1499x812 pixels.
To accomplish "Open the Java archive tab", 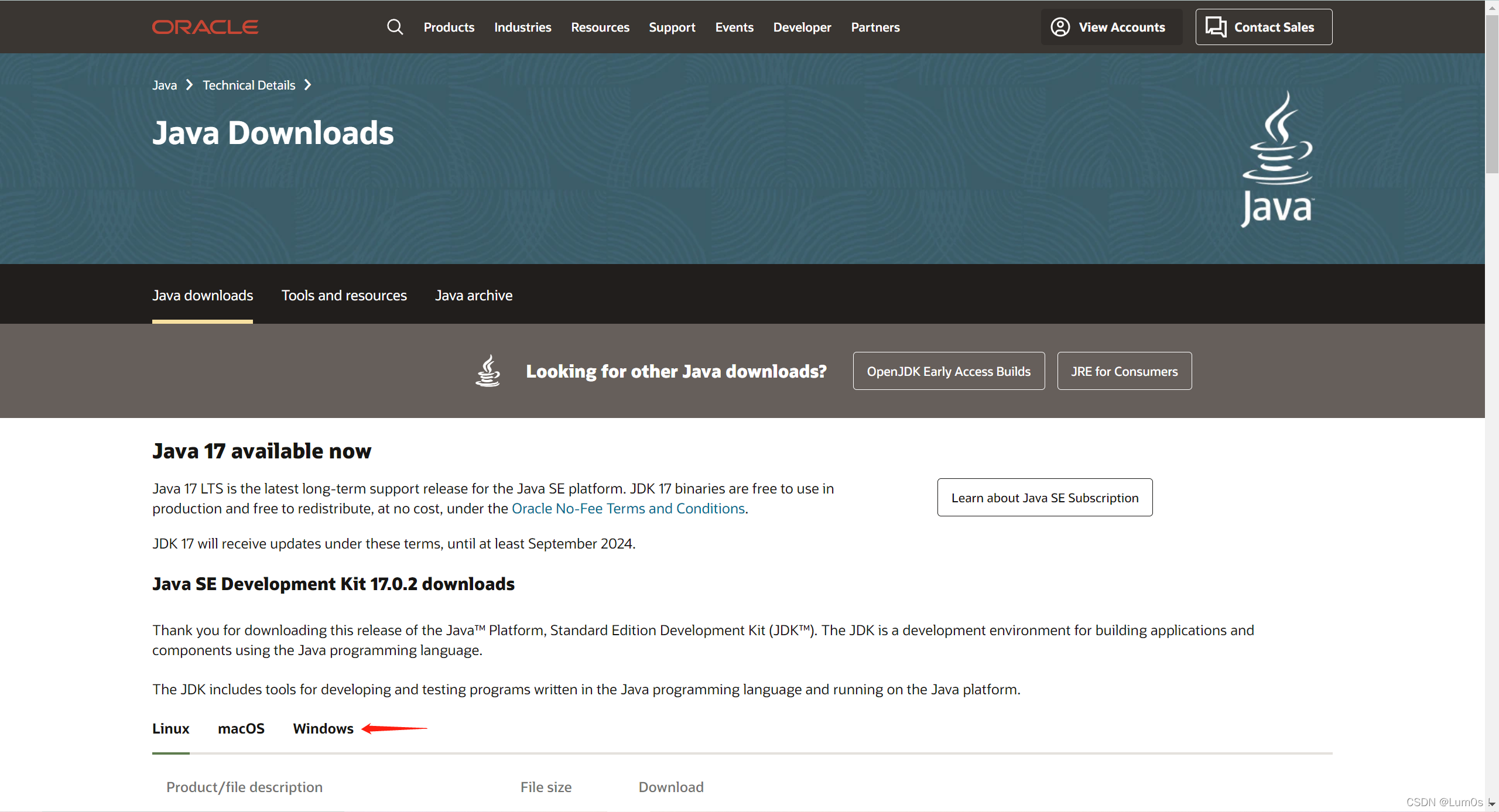I will pyautogui.click(x=473, y=295).
